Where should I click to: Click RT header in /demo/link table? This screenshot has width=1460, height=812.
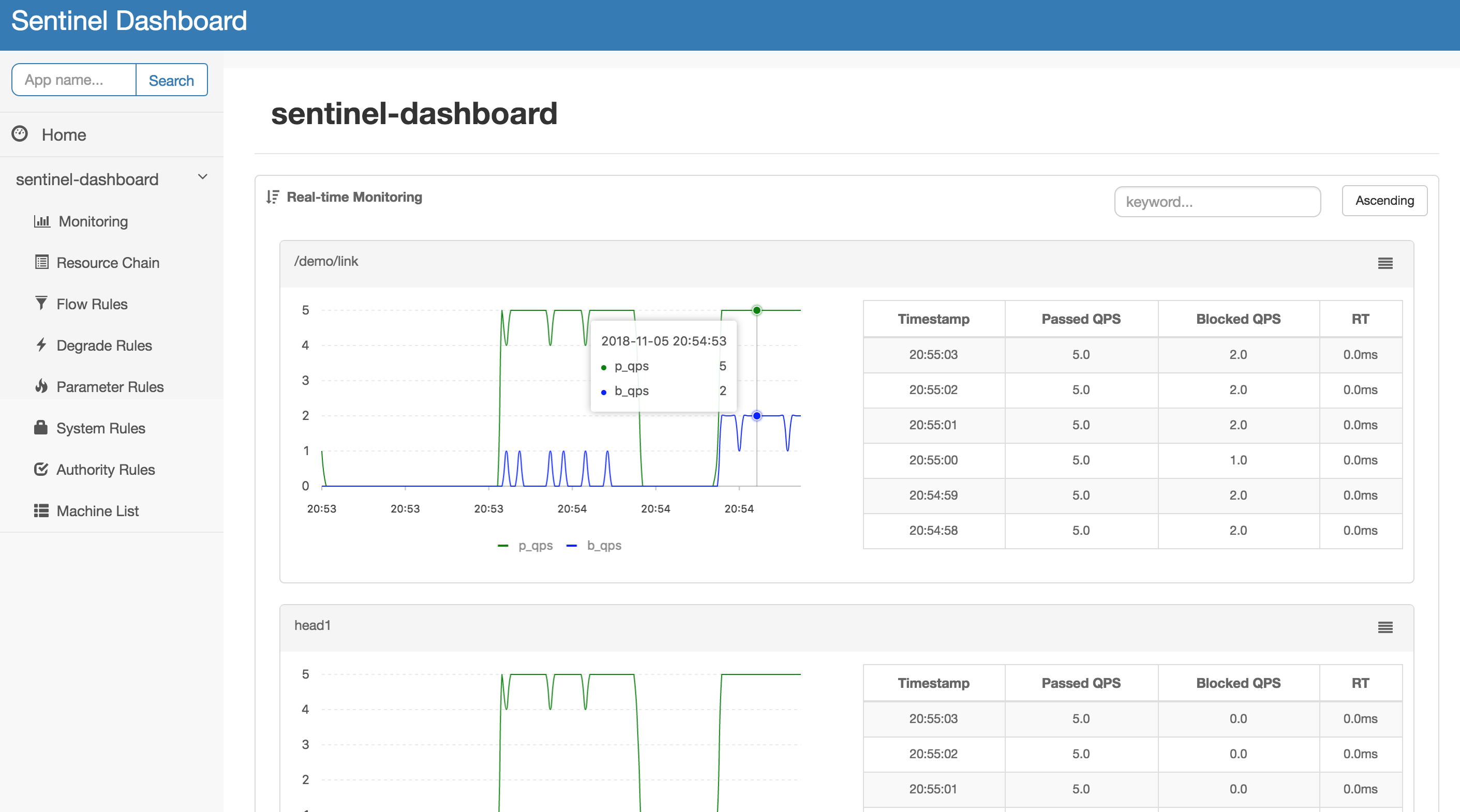click(x=1360, y=319)
